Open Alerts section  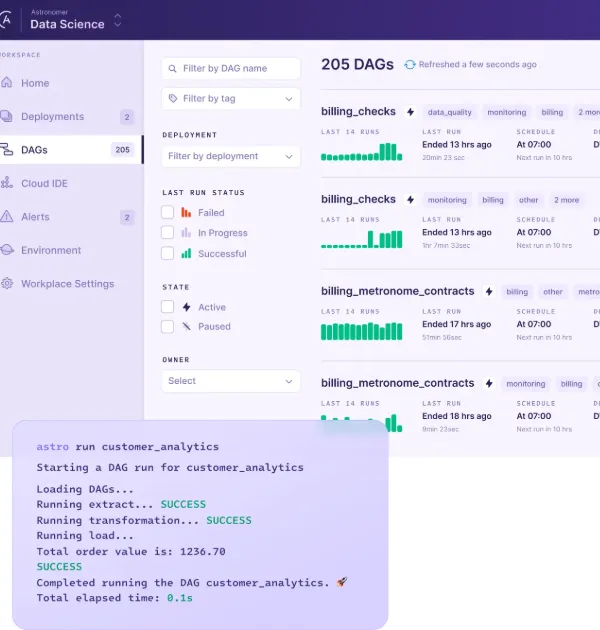35,217
